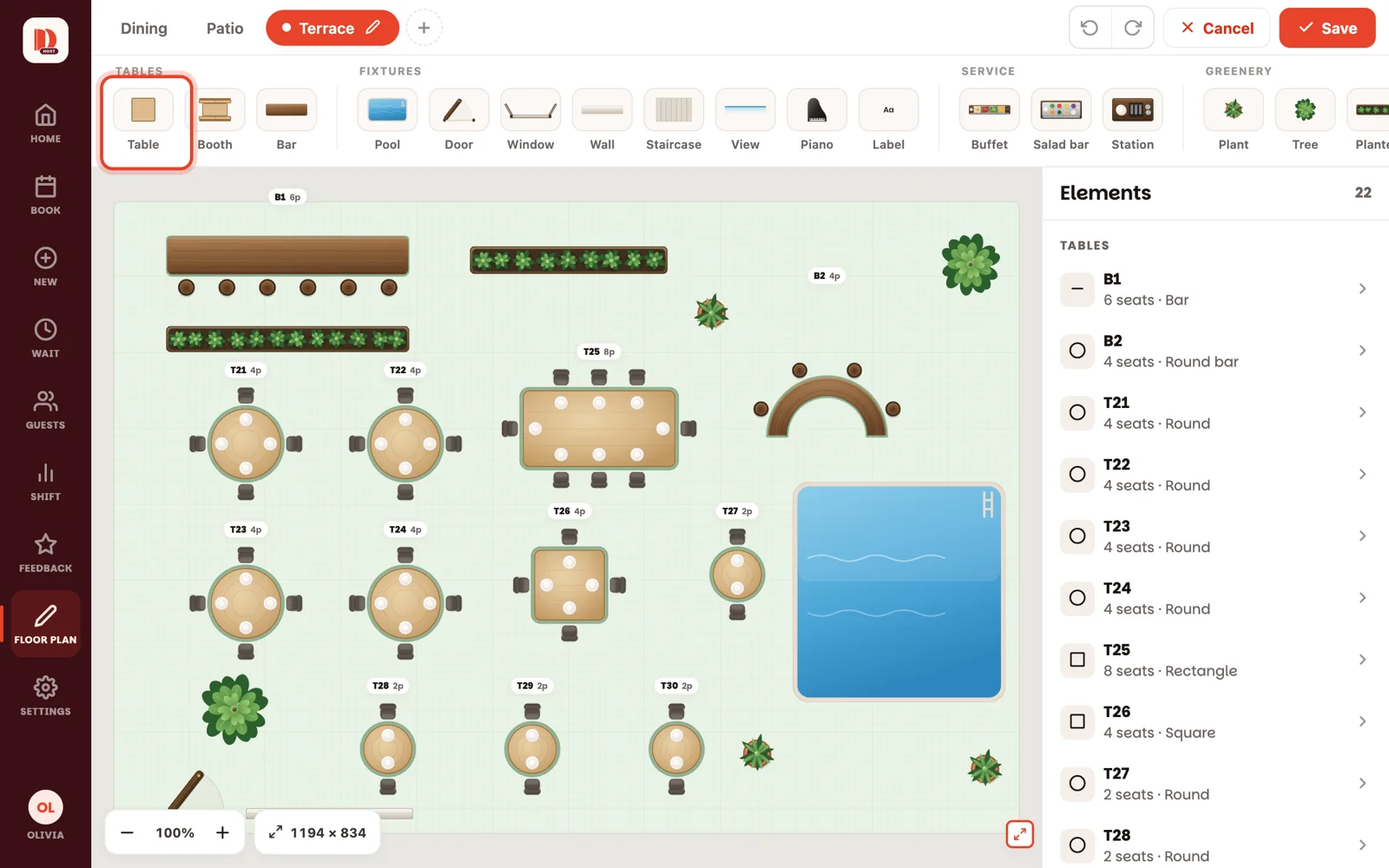Select table T25 on the canvas
Image resolution: width=1389 pixels, height=868 pixels.
(x=599, y=428)
